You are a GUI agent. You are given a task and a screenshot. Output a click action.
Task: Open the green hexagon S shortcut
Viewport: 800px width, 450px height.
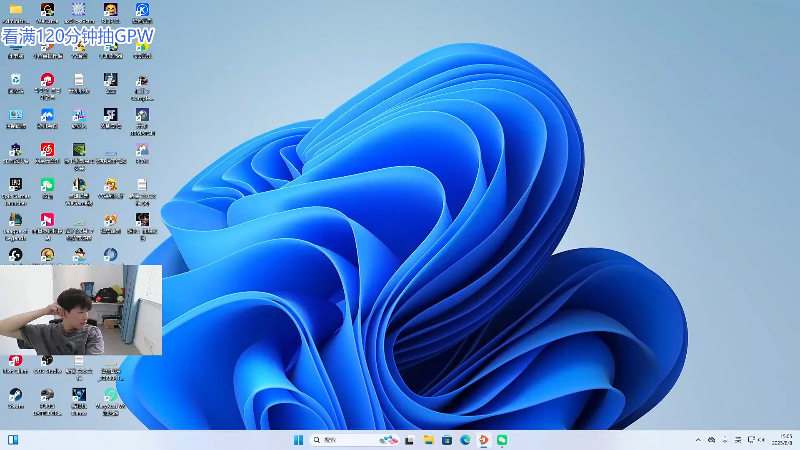point(110,395)
